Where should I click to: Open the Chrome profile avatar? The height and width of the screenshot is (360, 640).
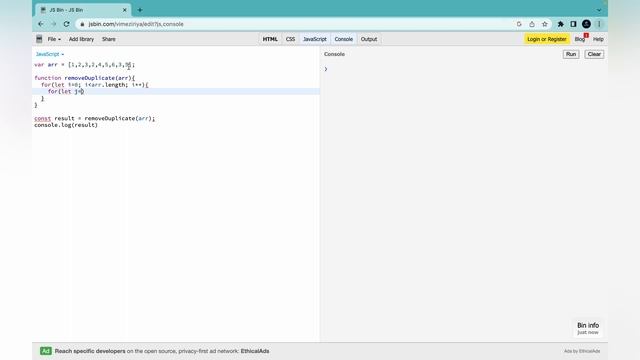[586, 24]
